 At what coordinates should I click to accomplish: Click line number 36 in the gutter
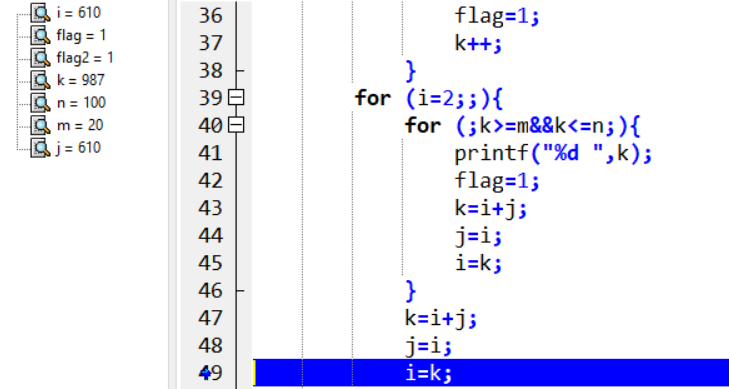[211, 16]
